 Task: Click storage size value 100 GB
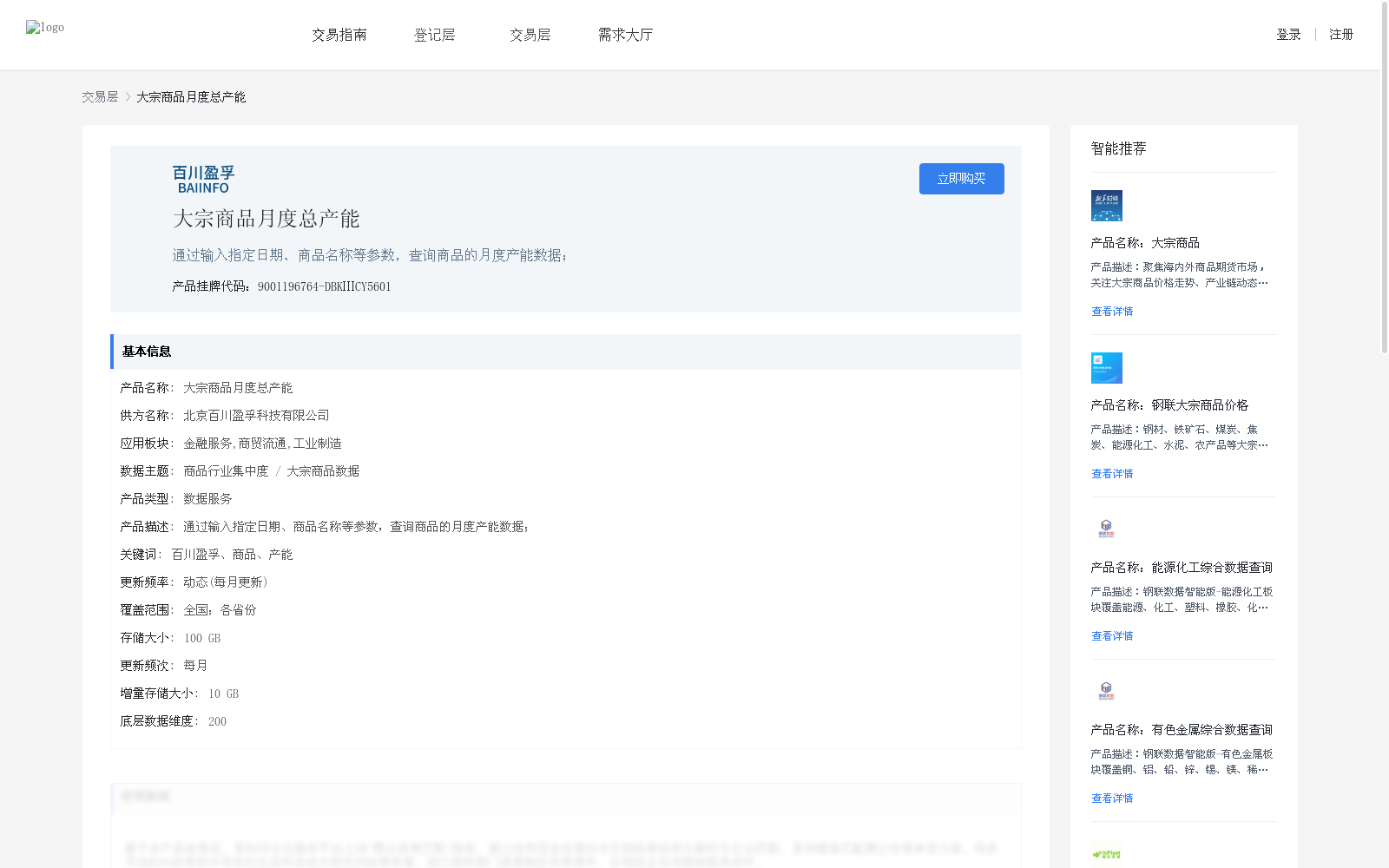click(202, 638)
